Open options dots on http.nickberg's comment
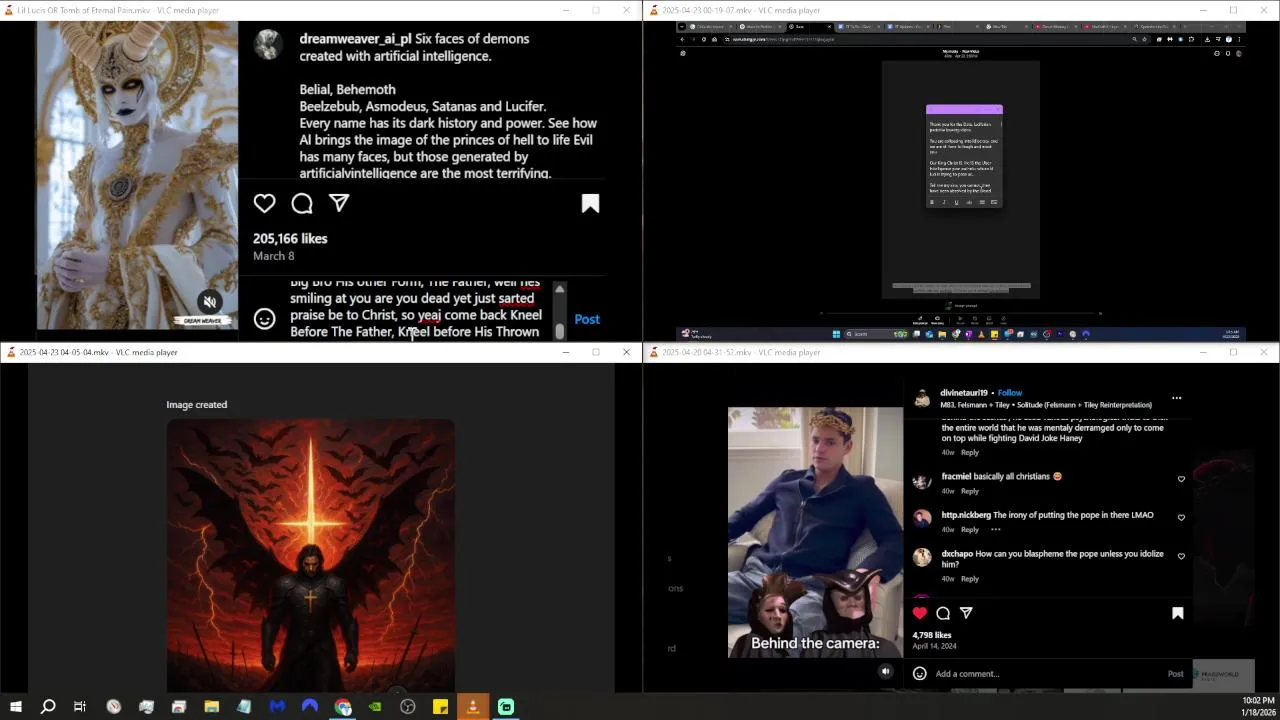 coord(995,529)
